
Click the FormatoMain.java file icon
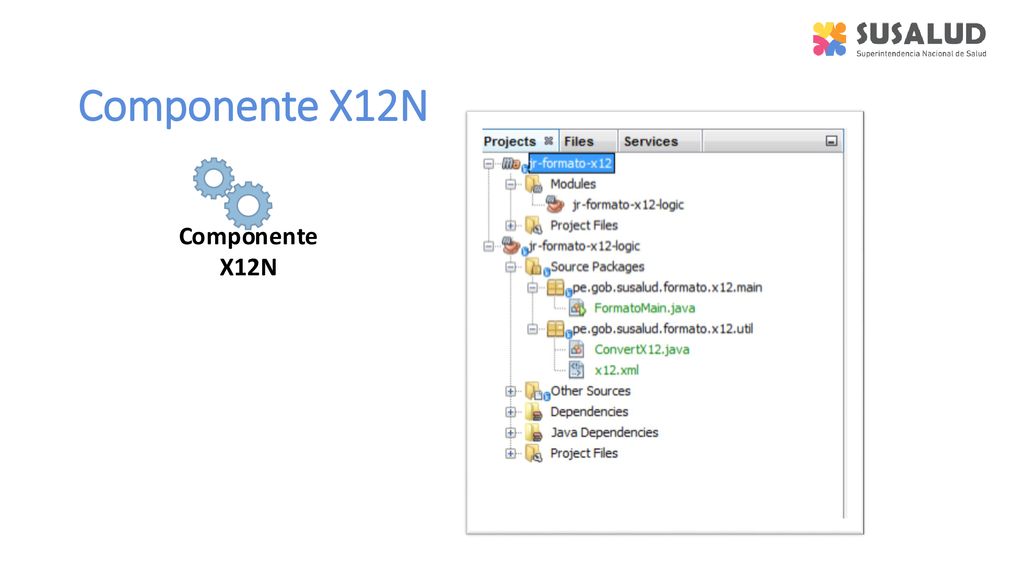[x=577, y=308]
